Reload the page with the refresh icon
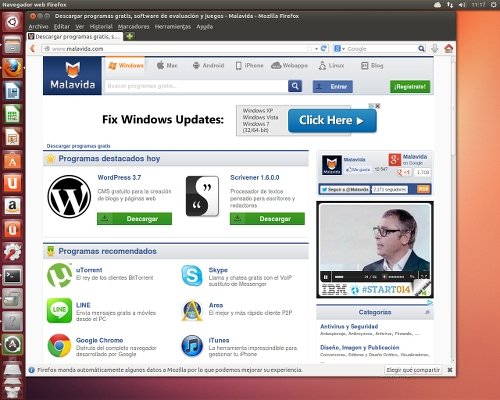The height and width of the screenshot is (400, 500). click(323, 49)
